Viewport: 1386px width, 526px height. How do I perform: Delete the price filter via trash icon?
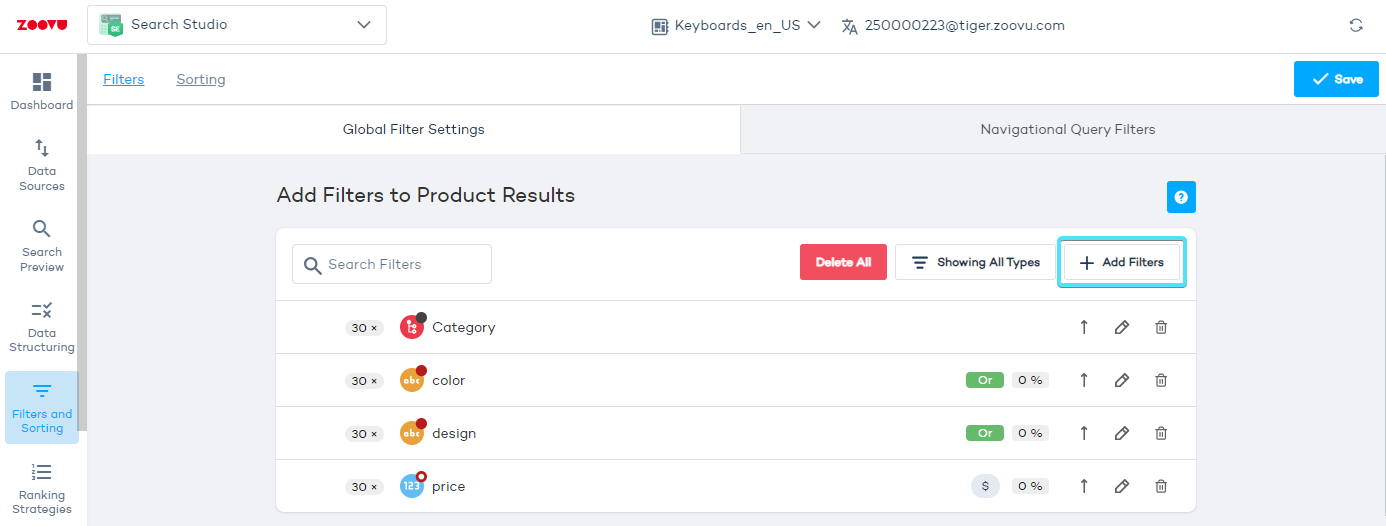click(1161, 486)
